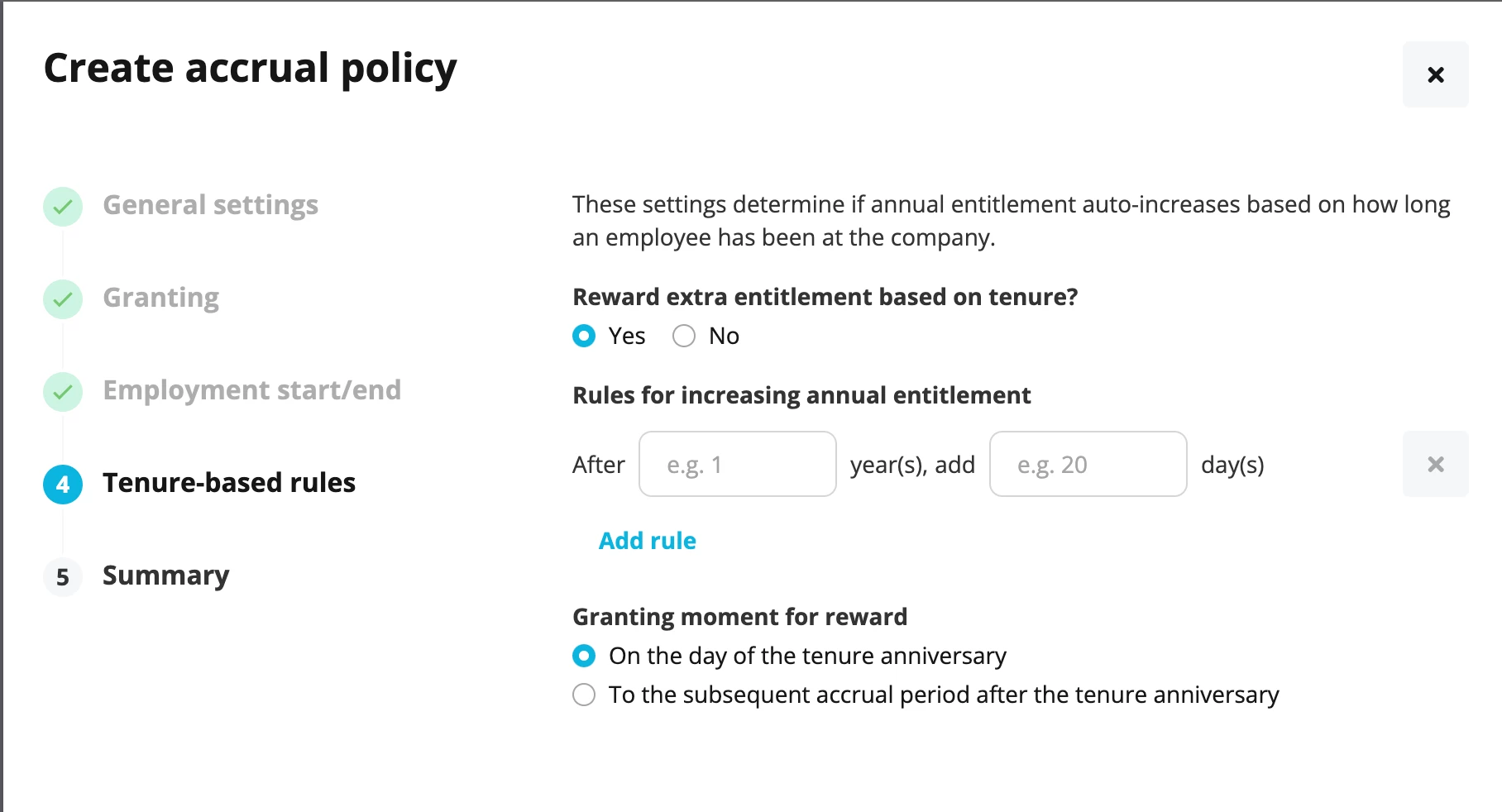Select No for tenure reward
The width and height of the screenshot is (1502, 812).
coord(684,336)
